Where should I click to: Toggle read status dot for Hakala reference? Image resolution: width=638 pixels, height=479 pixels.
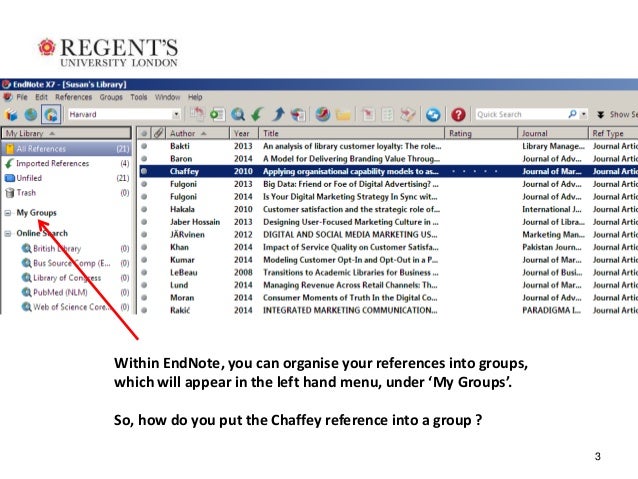pyautogui.click(x=144, y=209)
